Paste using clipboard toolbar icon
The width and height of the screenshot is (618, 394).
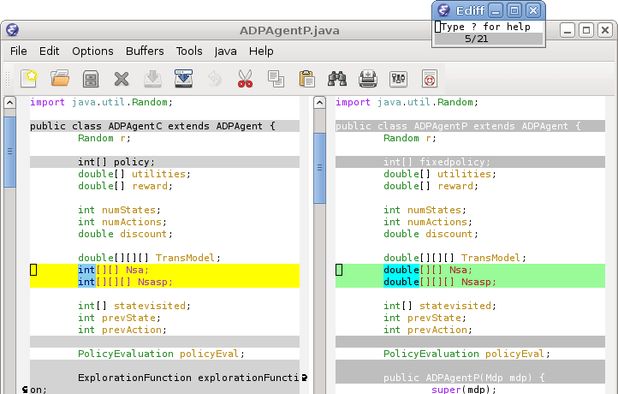click(x=307, y=78)
